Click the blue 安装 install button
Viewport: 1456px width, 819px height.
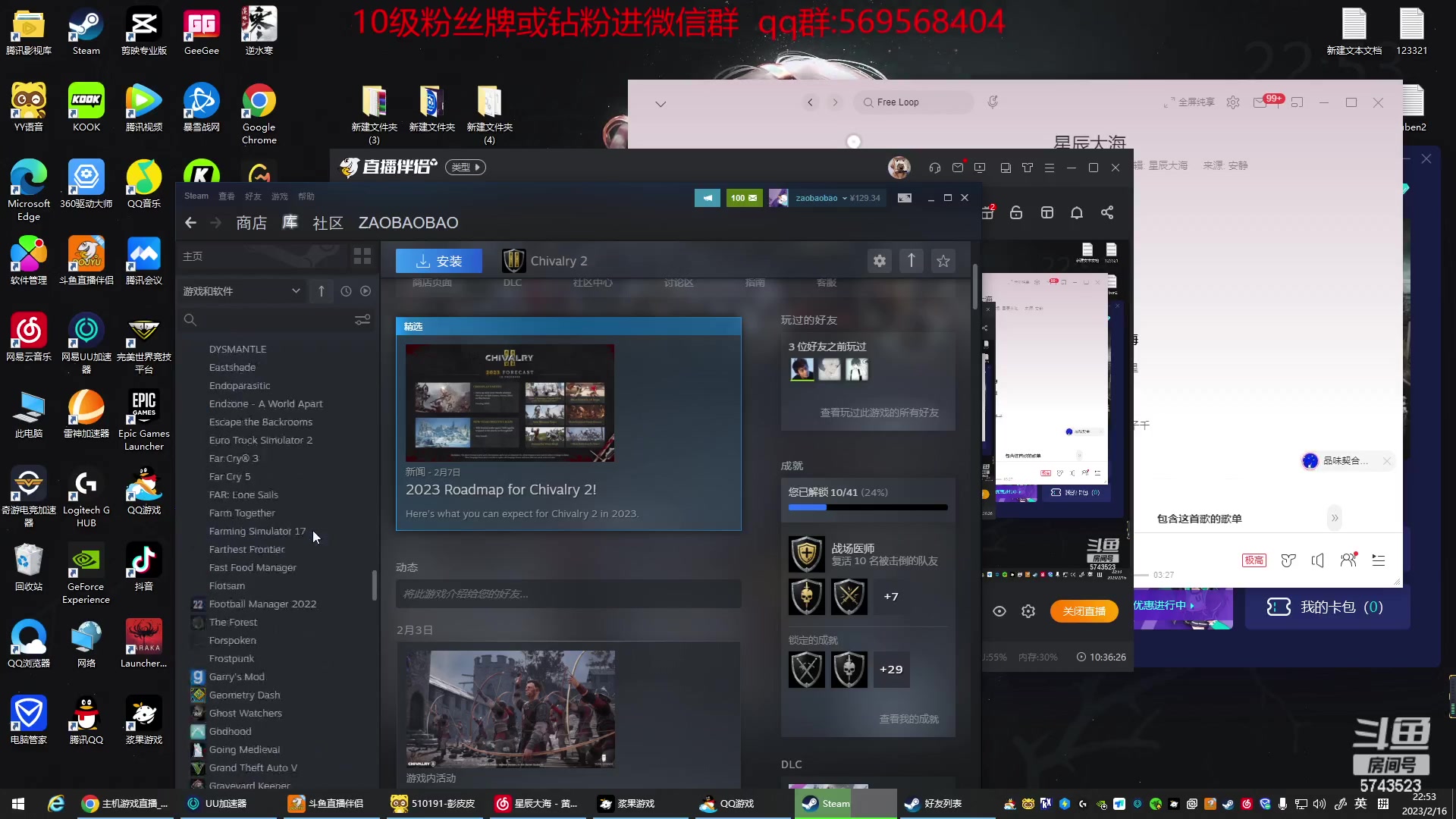[x=439, y=261]
